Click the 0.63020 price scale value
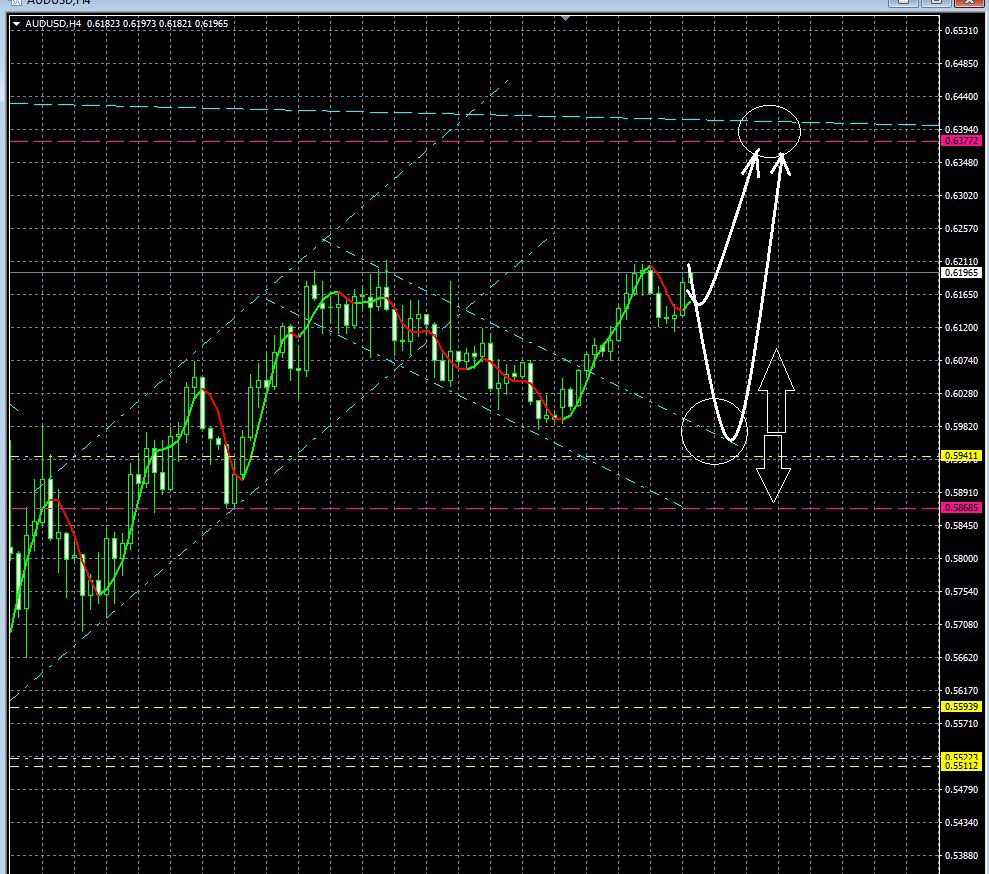Viewport: 989px width, 874px height. 961,195
